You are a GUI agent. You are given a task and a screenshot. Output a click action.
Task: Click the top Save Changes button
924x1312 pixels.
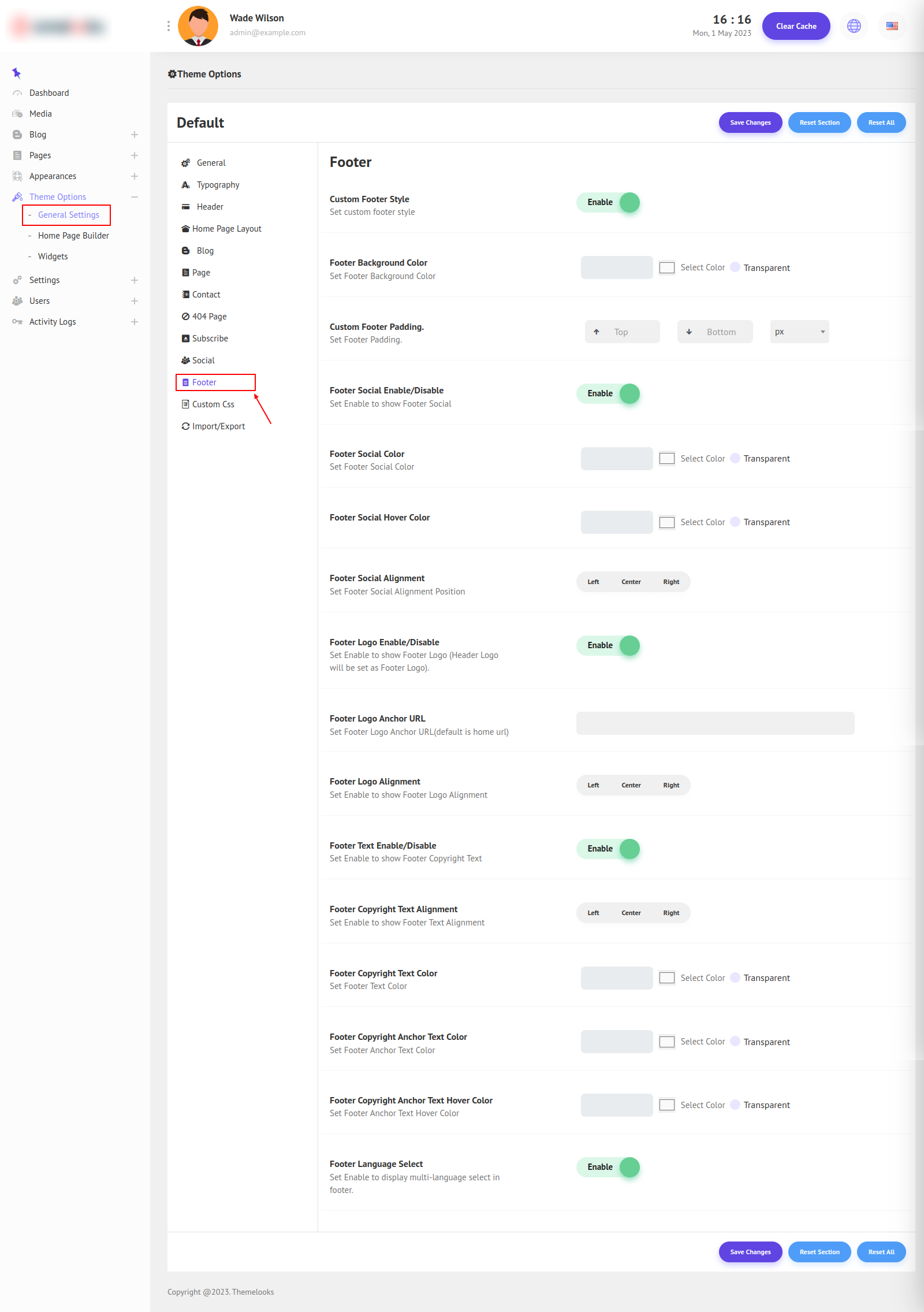tap(750, 122)
